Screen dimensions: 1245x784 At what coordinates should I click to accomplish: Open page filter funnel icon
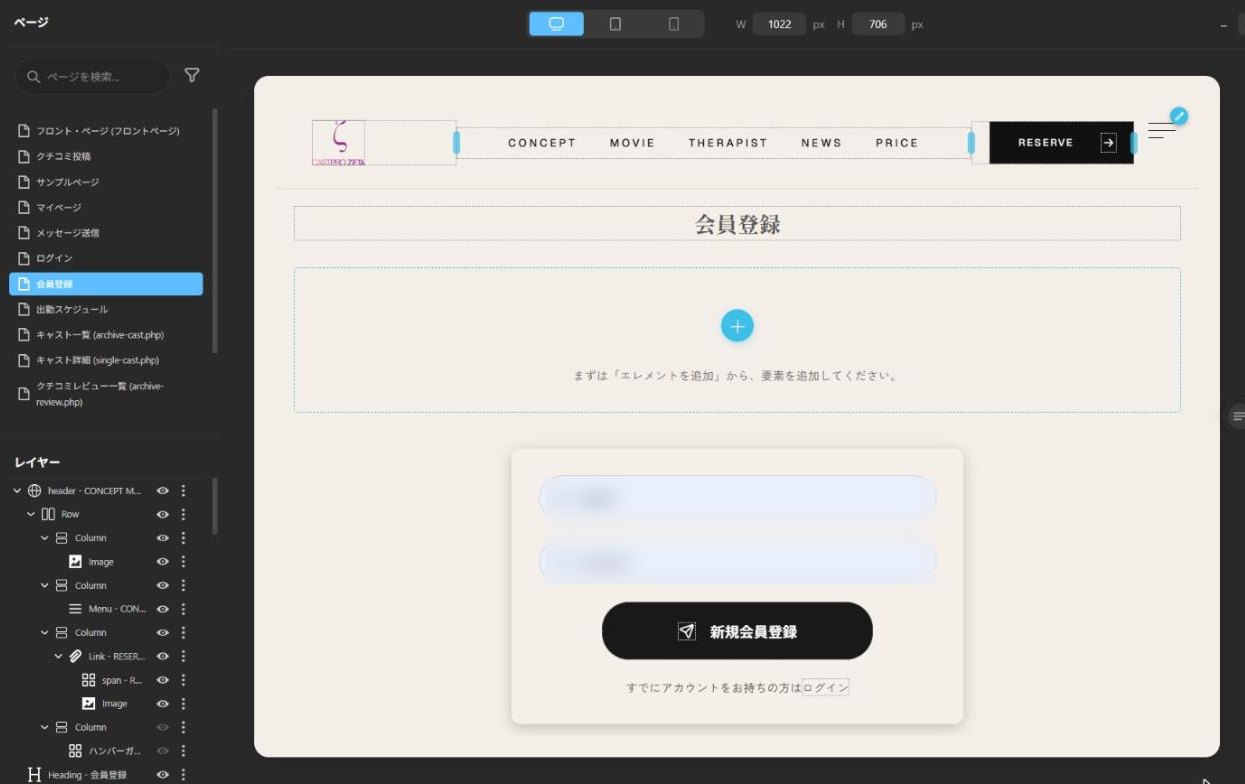click(192, 76)
